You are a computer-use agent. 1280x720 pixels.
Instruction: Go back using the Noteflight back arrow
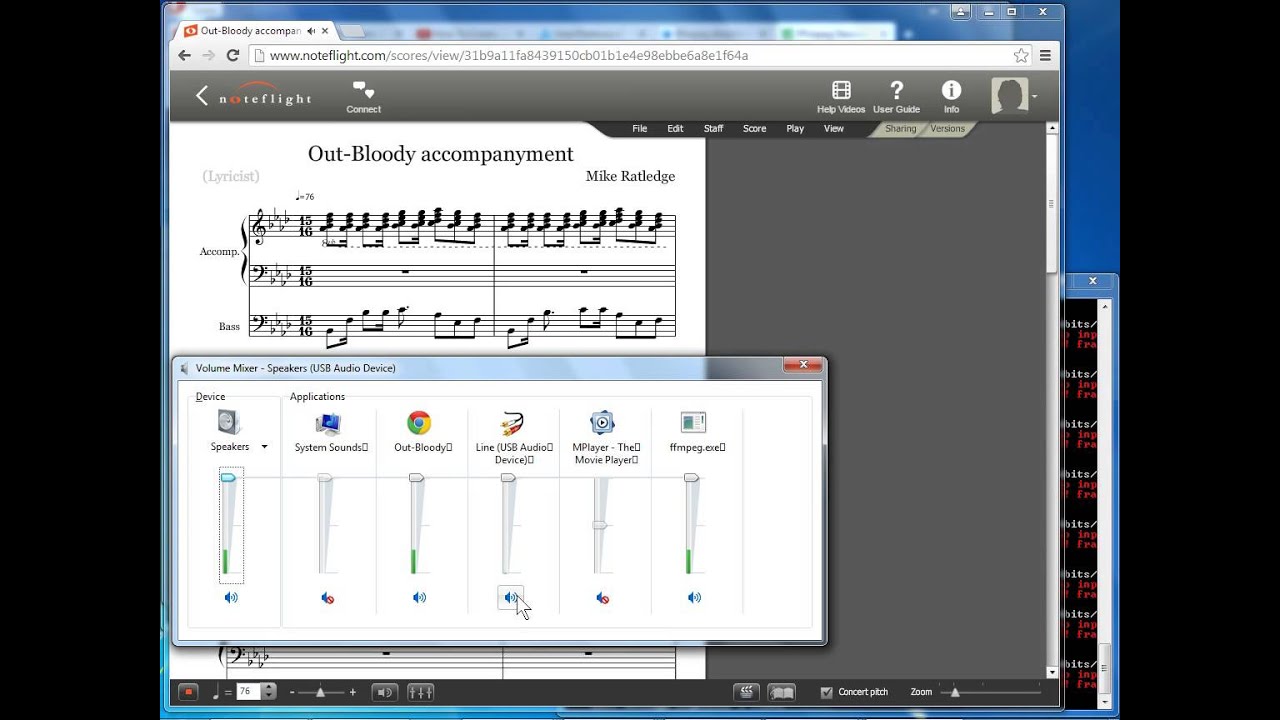coord(202,95)
